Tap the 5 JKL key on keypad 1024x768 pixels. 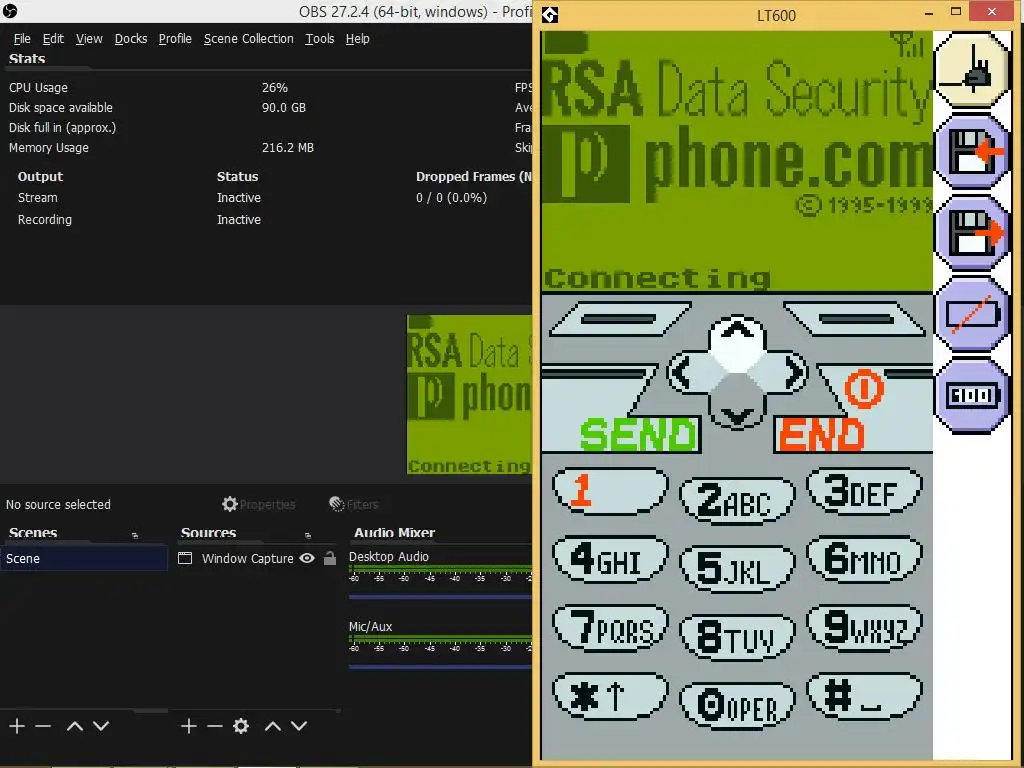737,569
